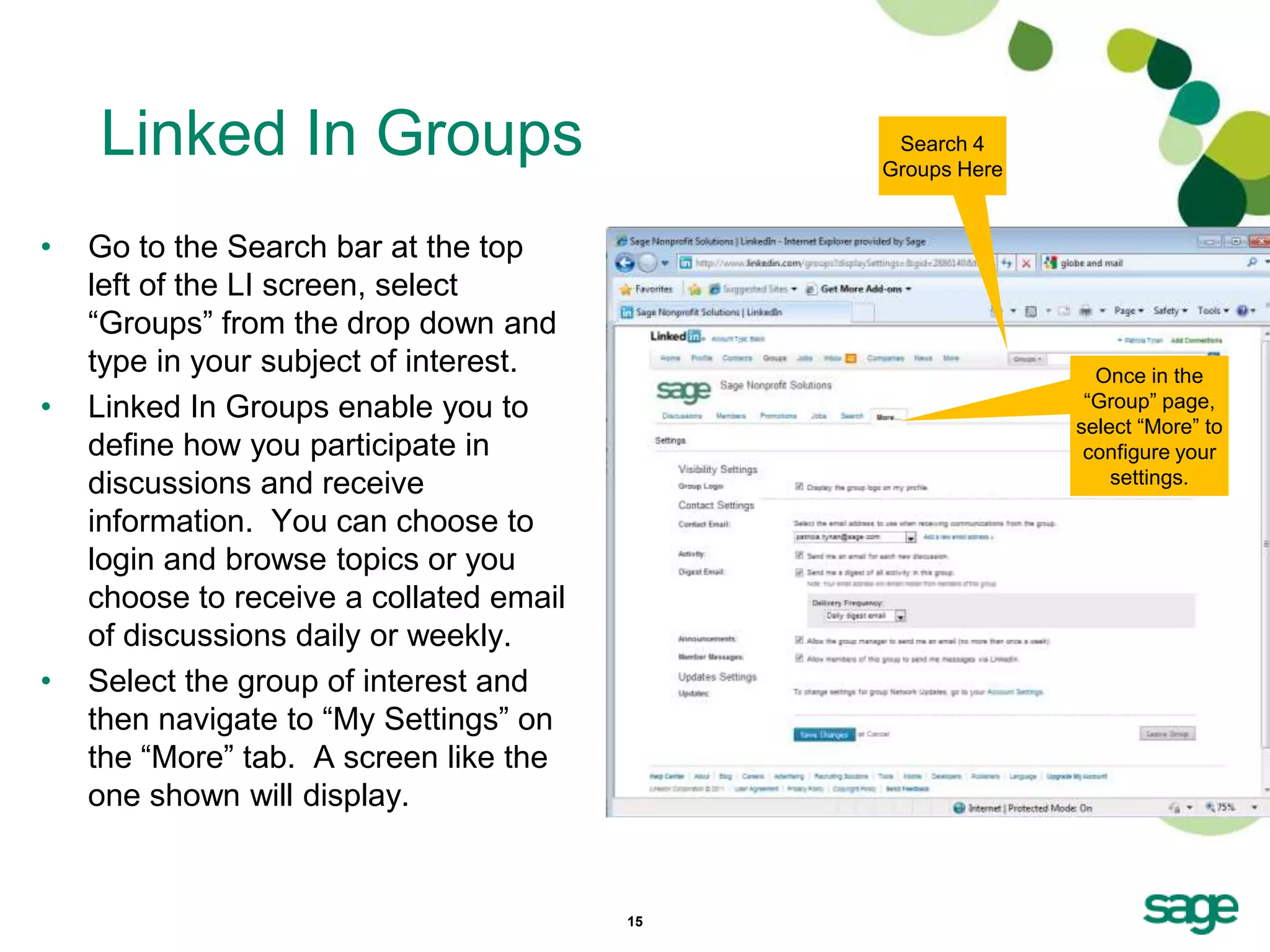Open the group More... tab
Viewport: 1270px width, 952px height.
[886, 416]
